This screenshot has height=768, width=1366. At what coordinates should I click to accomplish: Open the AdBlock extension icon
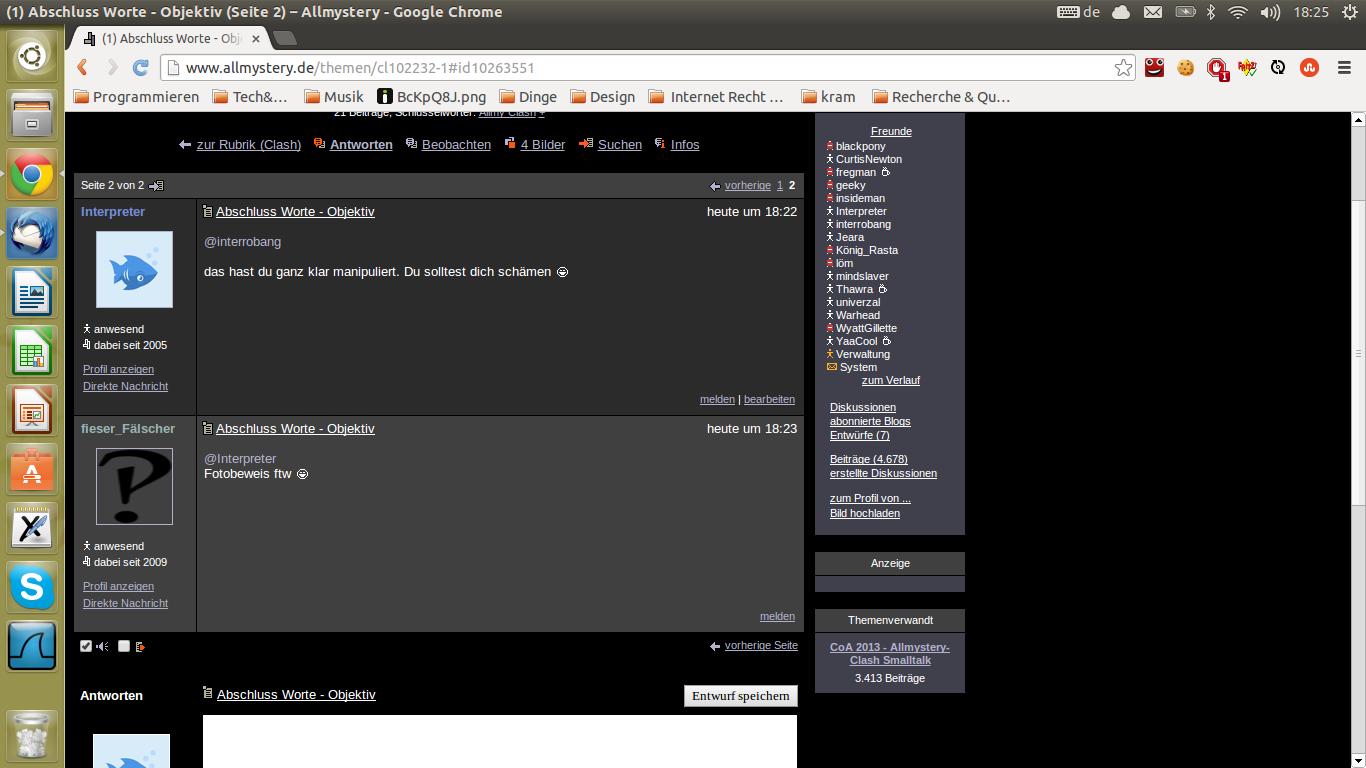point(1216,68)
